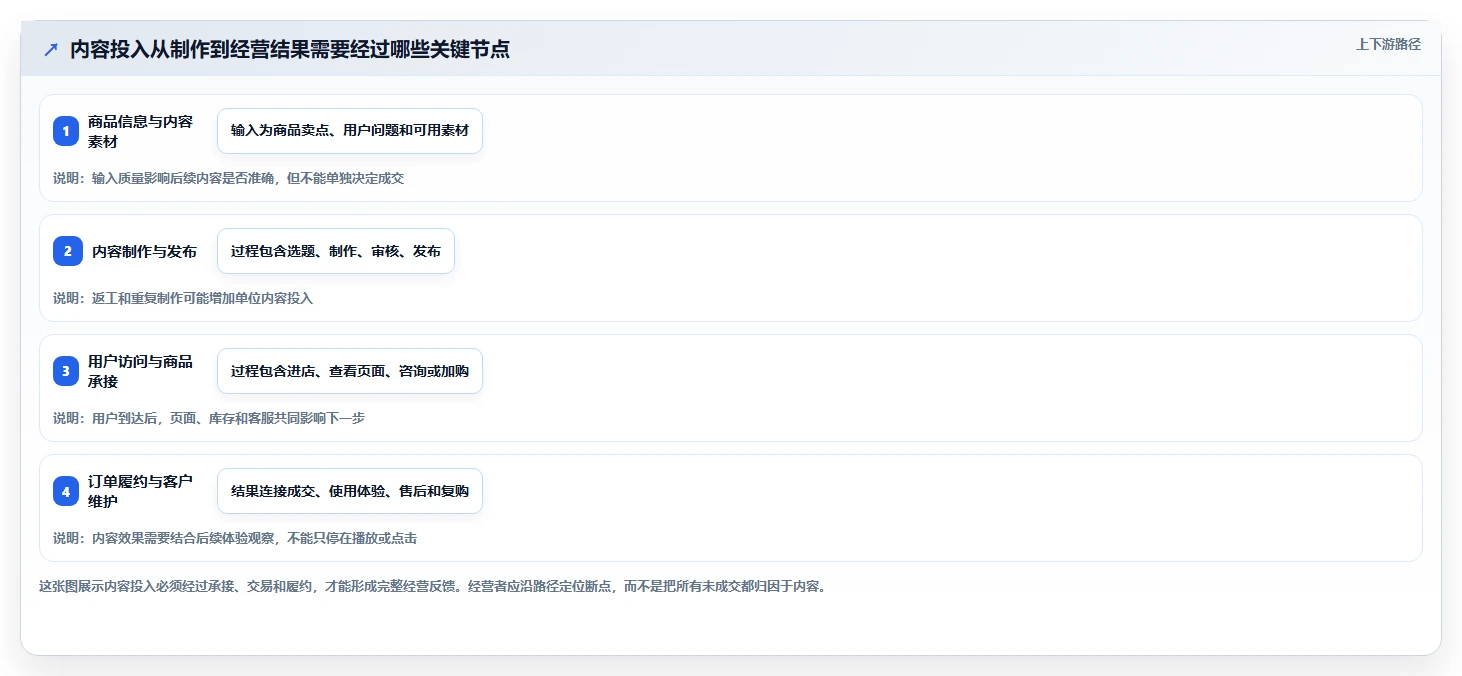Click the 过程包含进店、查看页面、咨询或加购 chip
The image size is (1462, 676).
[350, 371]
